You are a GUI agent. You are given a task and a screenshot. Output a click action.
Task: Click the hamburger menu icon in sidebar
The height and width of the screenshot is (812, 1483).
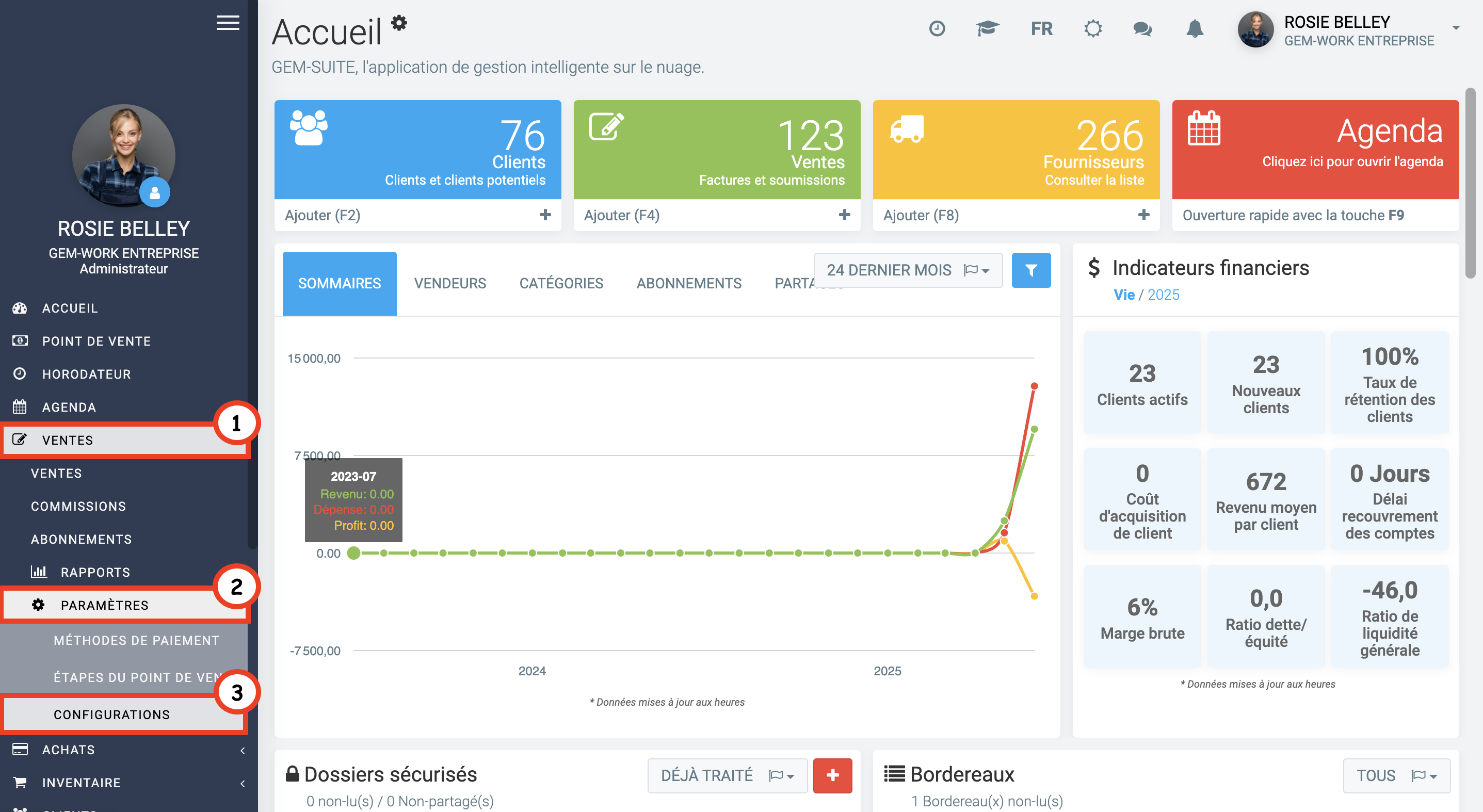(228, 23)
